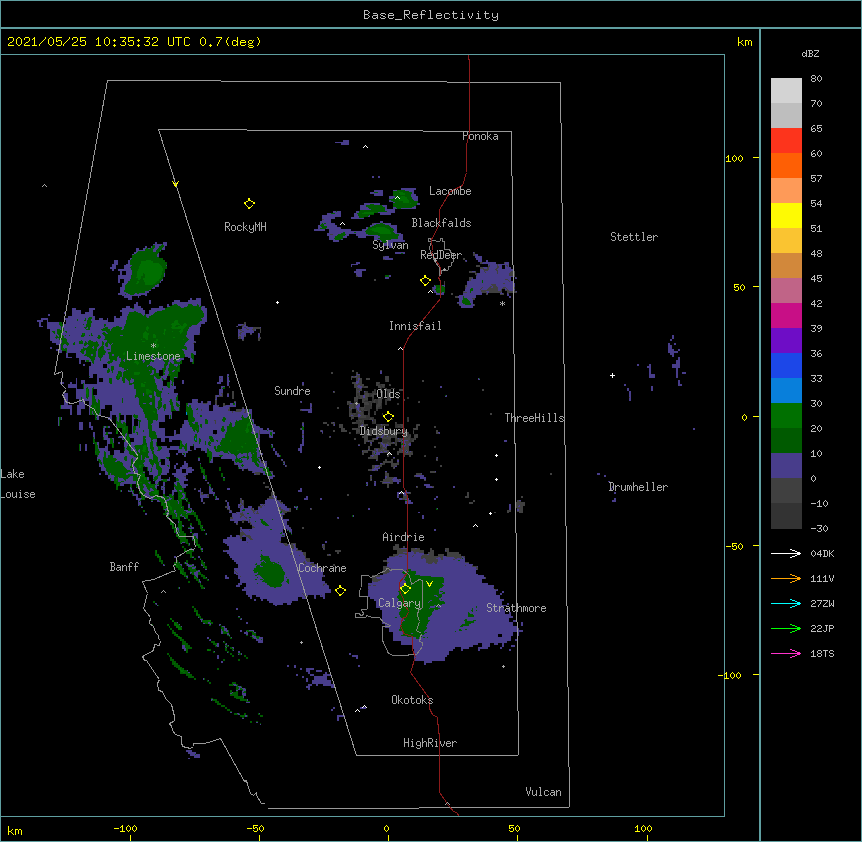Screen dimensions: 862x842
Task: Click the ThreeHills label
Action: pos(534,418)
